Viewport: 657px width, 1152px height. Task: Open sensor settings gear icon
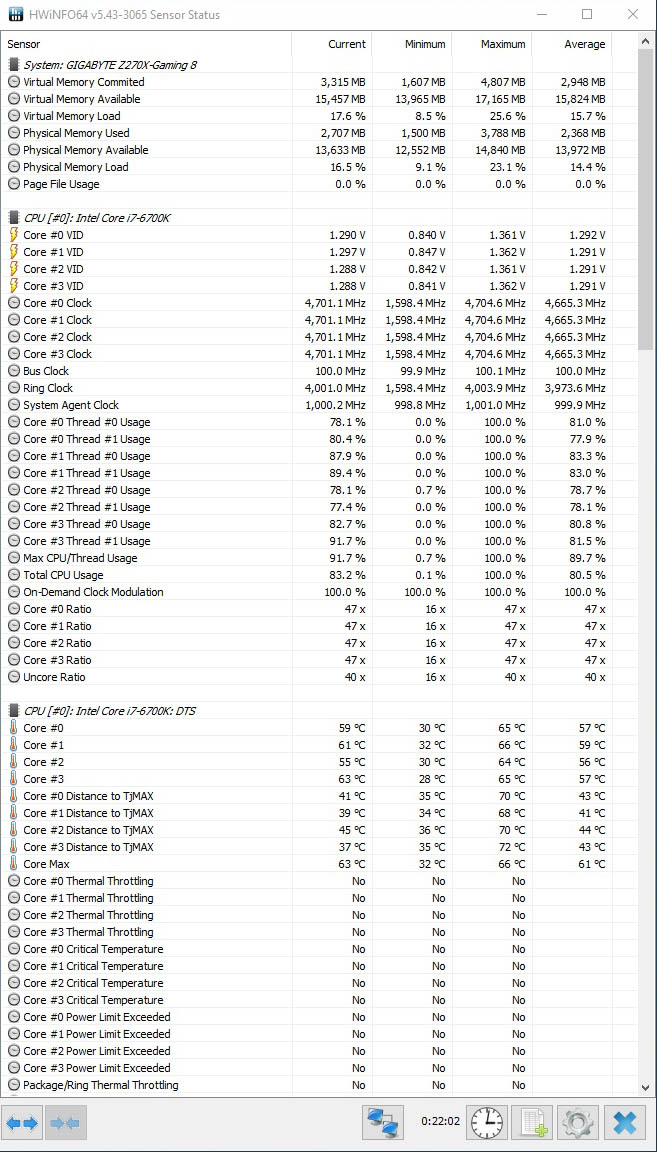coord(578,1122)
